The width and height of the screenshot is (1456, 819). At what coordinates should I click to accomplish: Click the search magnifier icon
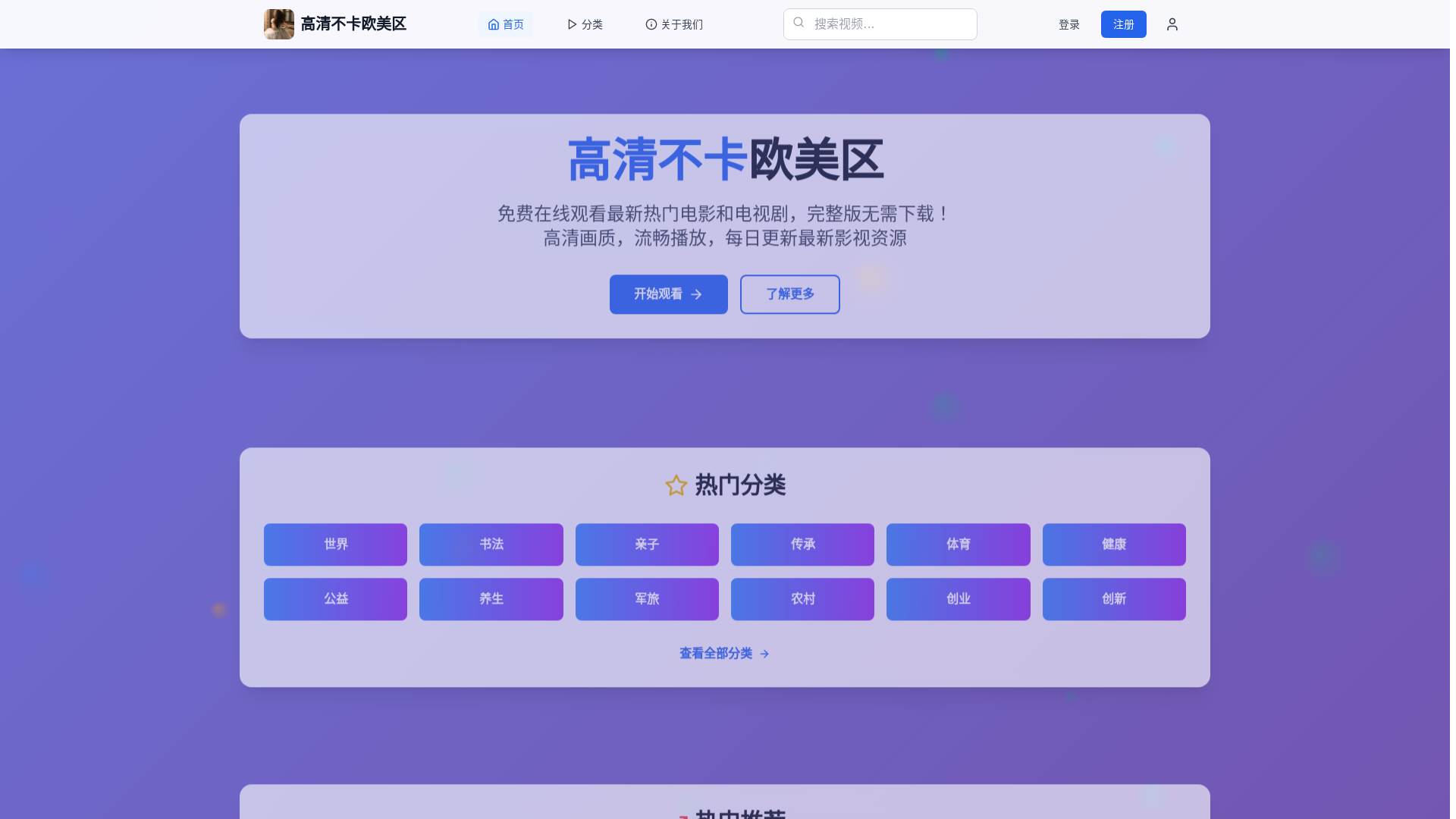click(x=799, y=23)
